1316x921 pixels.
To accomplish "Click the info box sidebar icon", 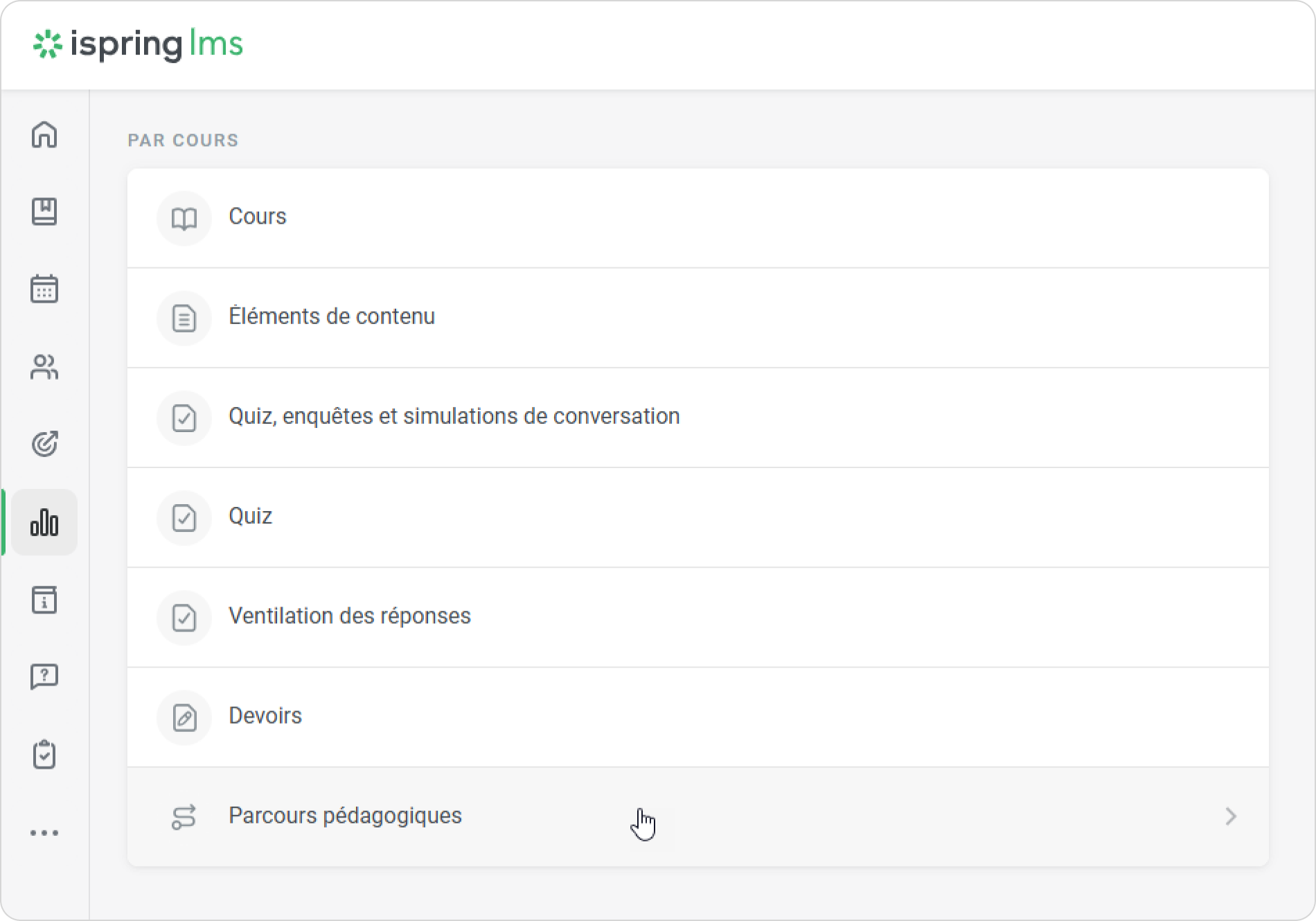I will (x=44, y=600).
